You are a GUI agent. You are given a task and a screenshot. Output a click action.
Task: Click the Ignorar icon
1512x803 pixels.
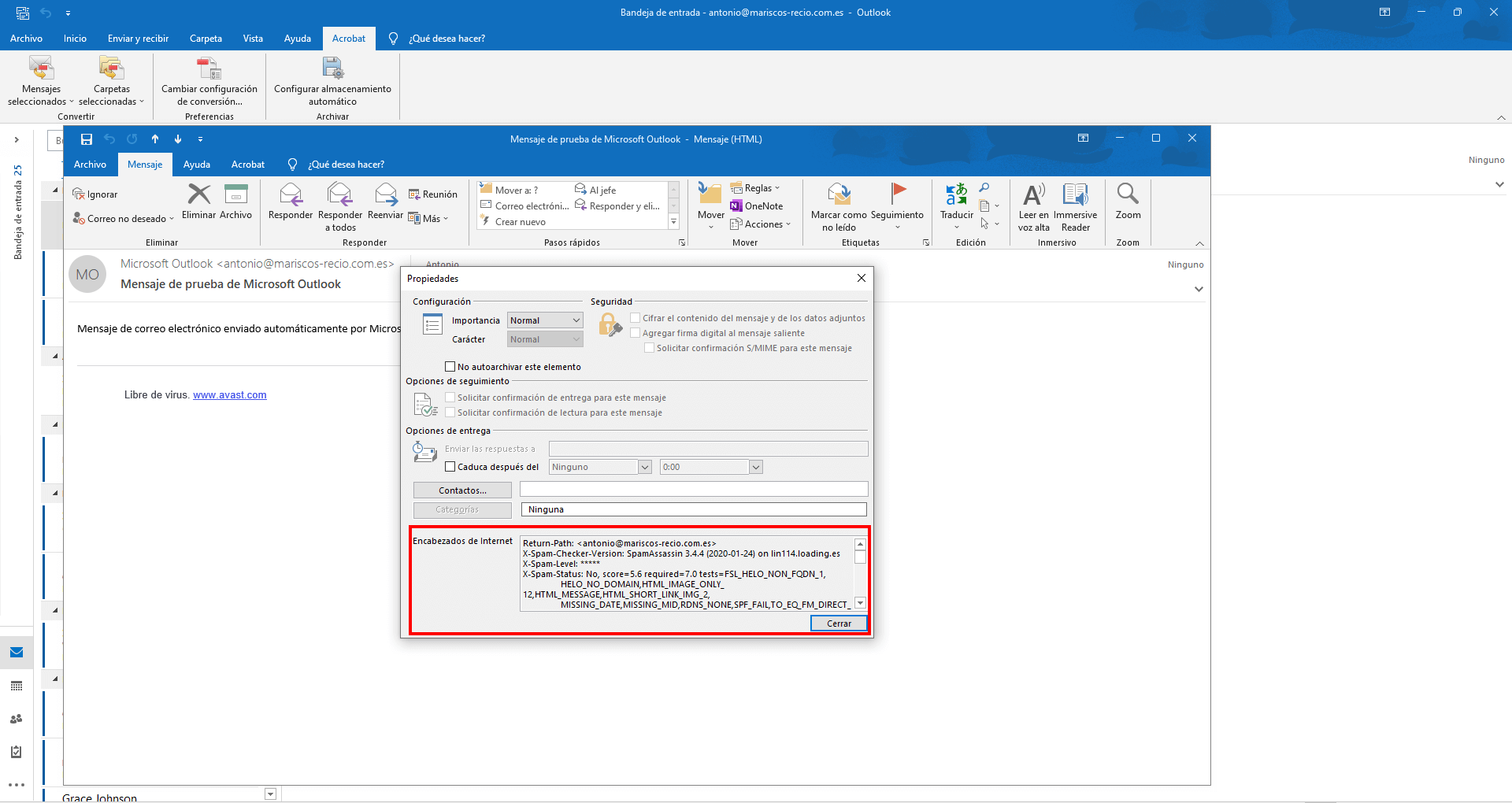click(78, 194)
